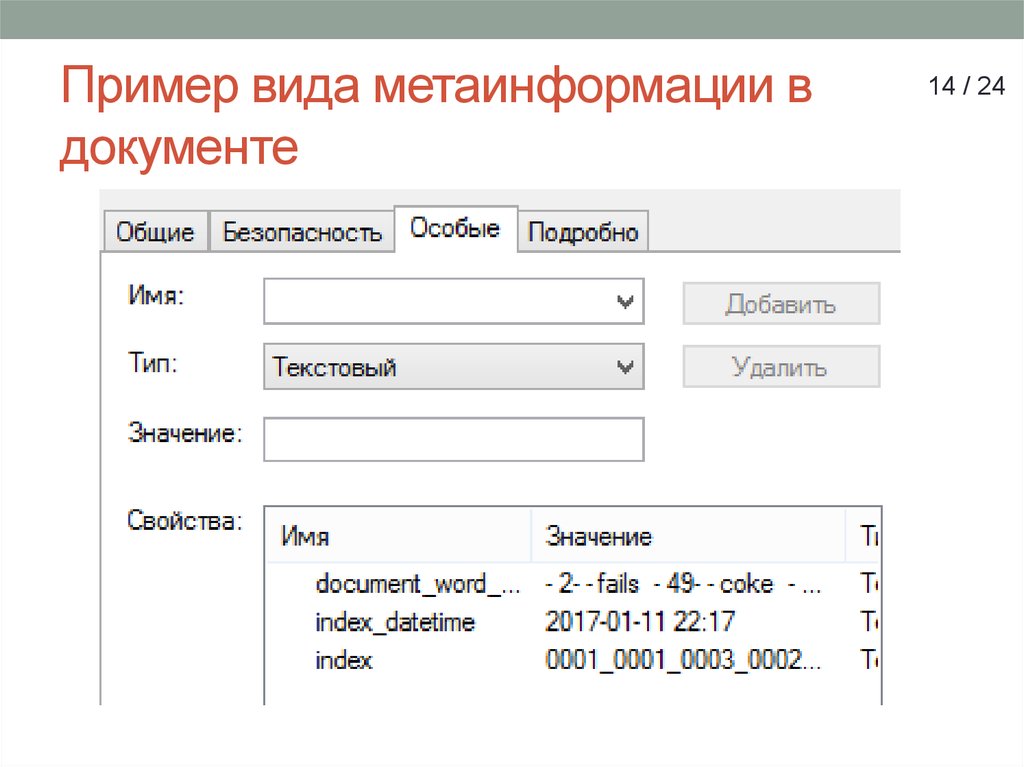Click the Удалить button
Screen dimensions: 1024x767
click(780, 366)
